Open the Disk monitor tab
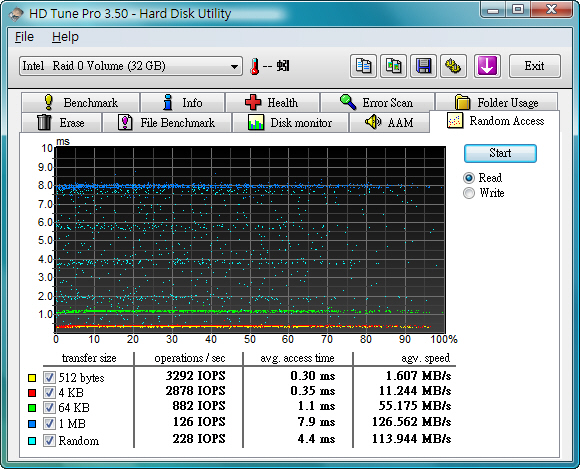 pyautogui.click(x=290, y=123)
